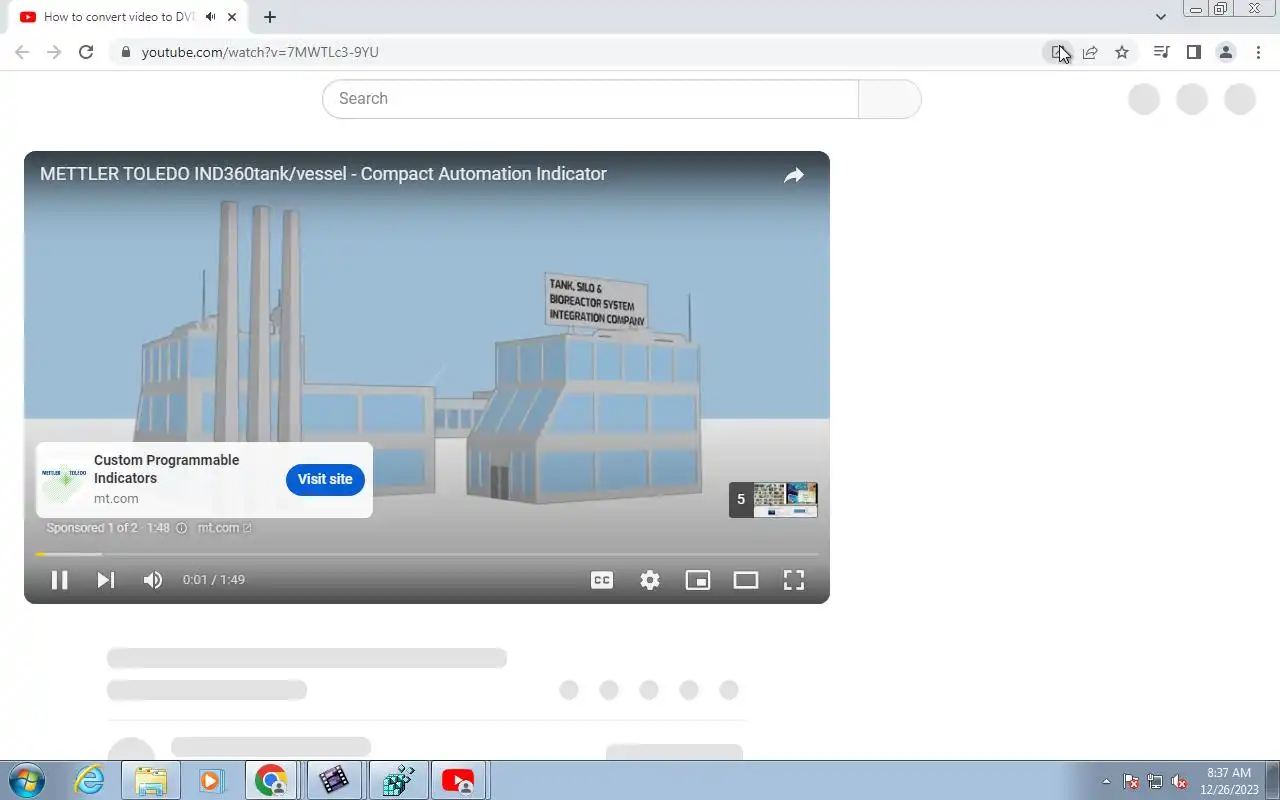Show hidden system tray icons
Screen dimensions: 1280x800
pyautogui.click(x=1106, y=782)
